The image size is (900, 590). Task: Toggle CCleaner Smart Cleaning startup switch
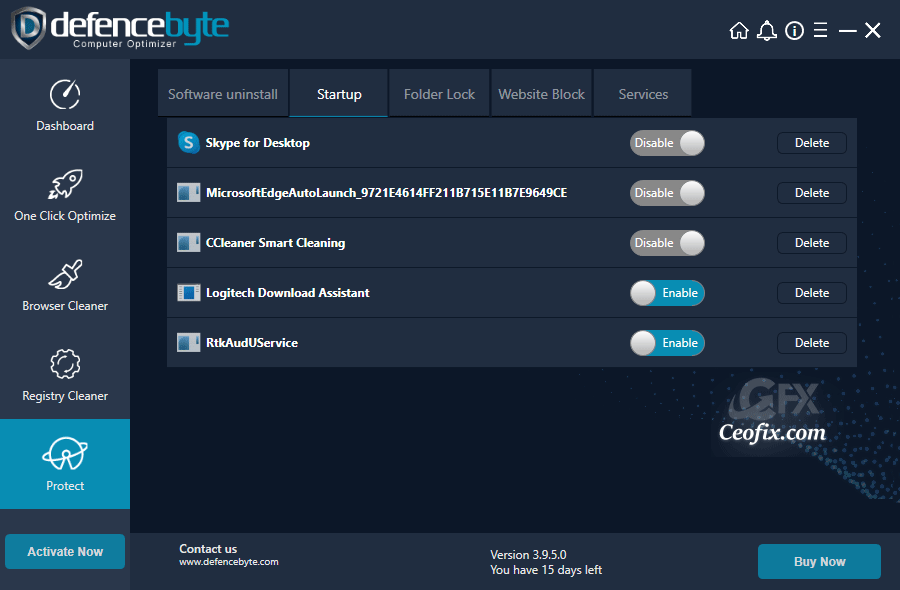(x=667, y=243)
